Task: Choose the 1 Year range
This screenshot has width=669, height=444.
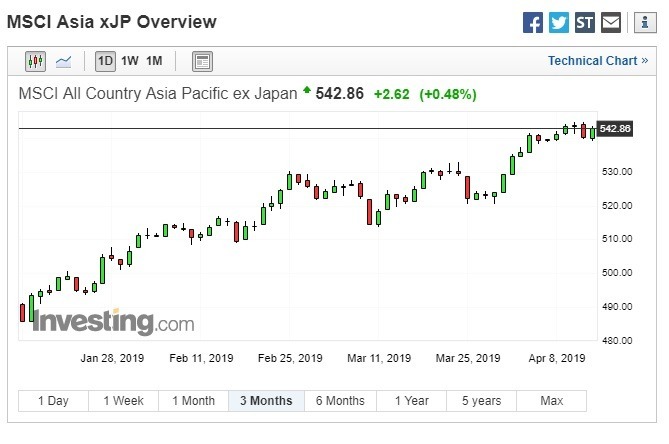Action: 412,401
